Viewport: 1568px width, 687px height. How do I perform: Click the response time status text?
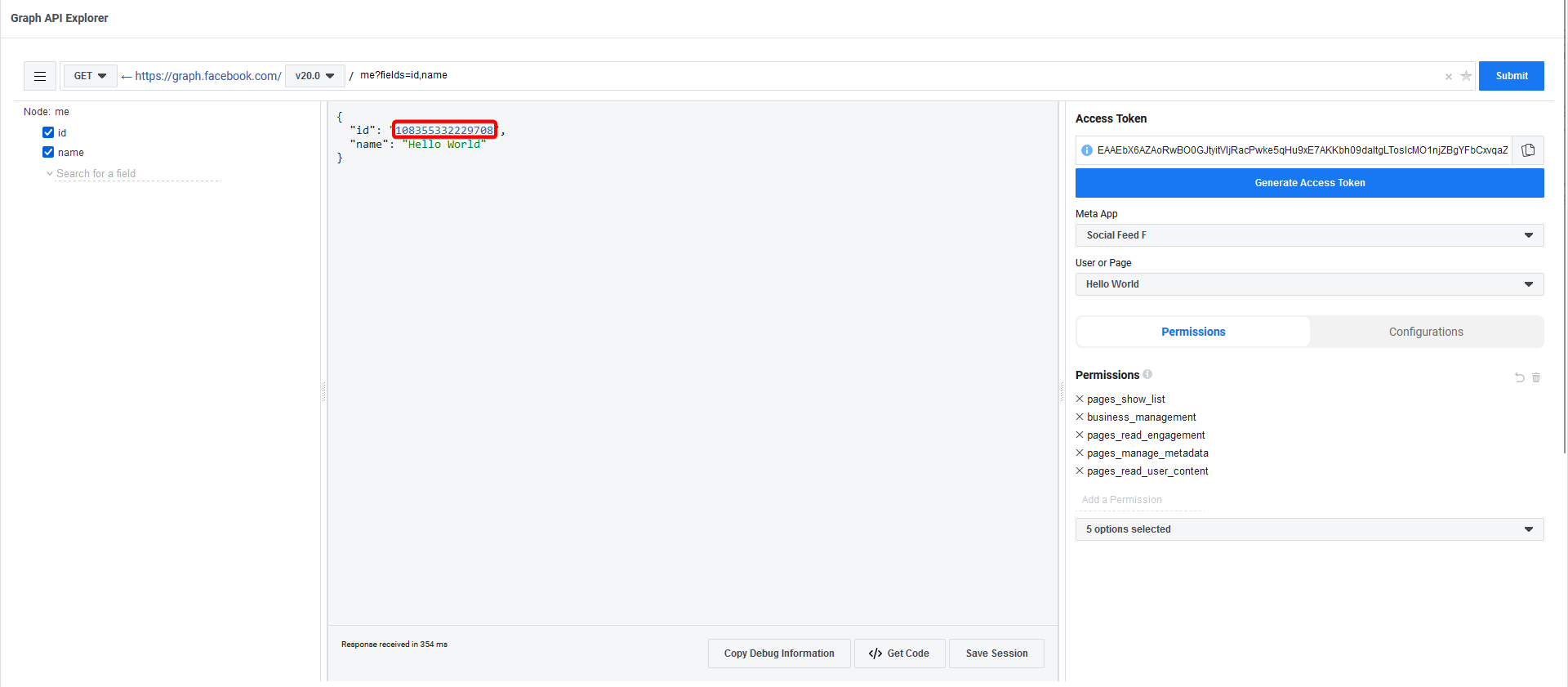(394, 645)
